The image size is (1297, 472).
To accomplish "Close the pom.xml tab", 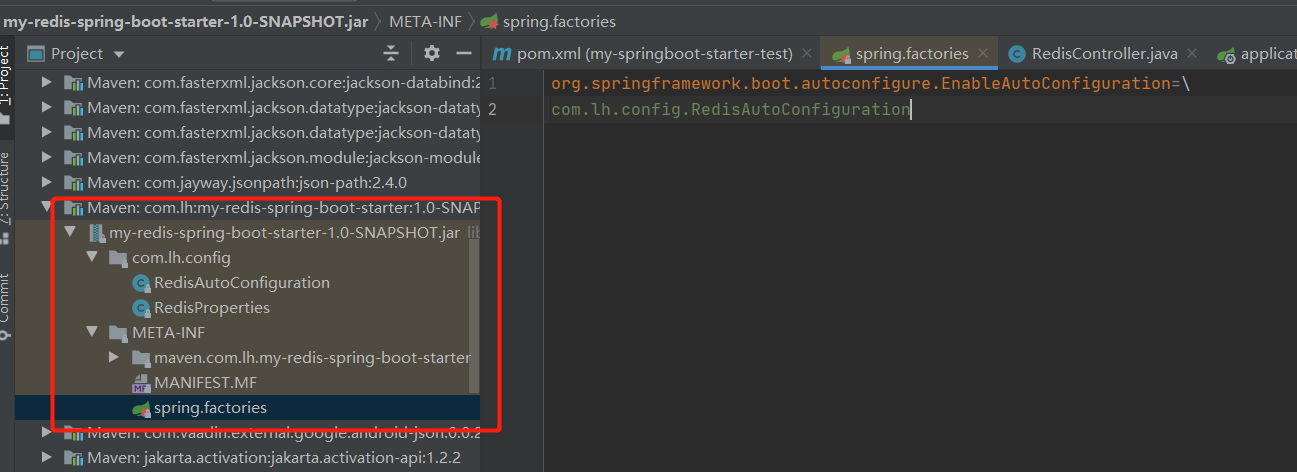I will click(806, 54).
